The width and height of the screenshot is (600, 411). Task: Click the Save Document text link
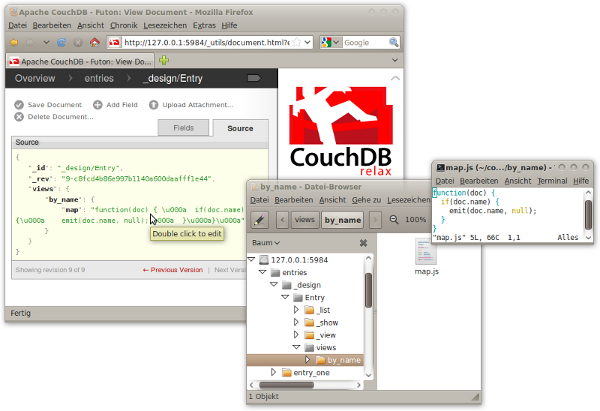(x=55, y=105)
